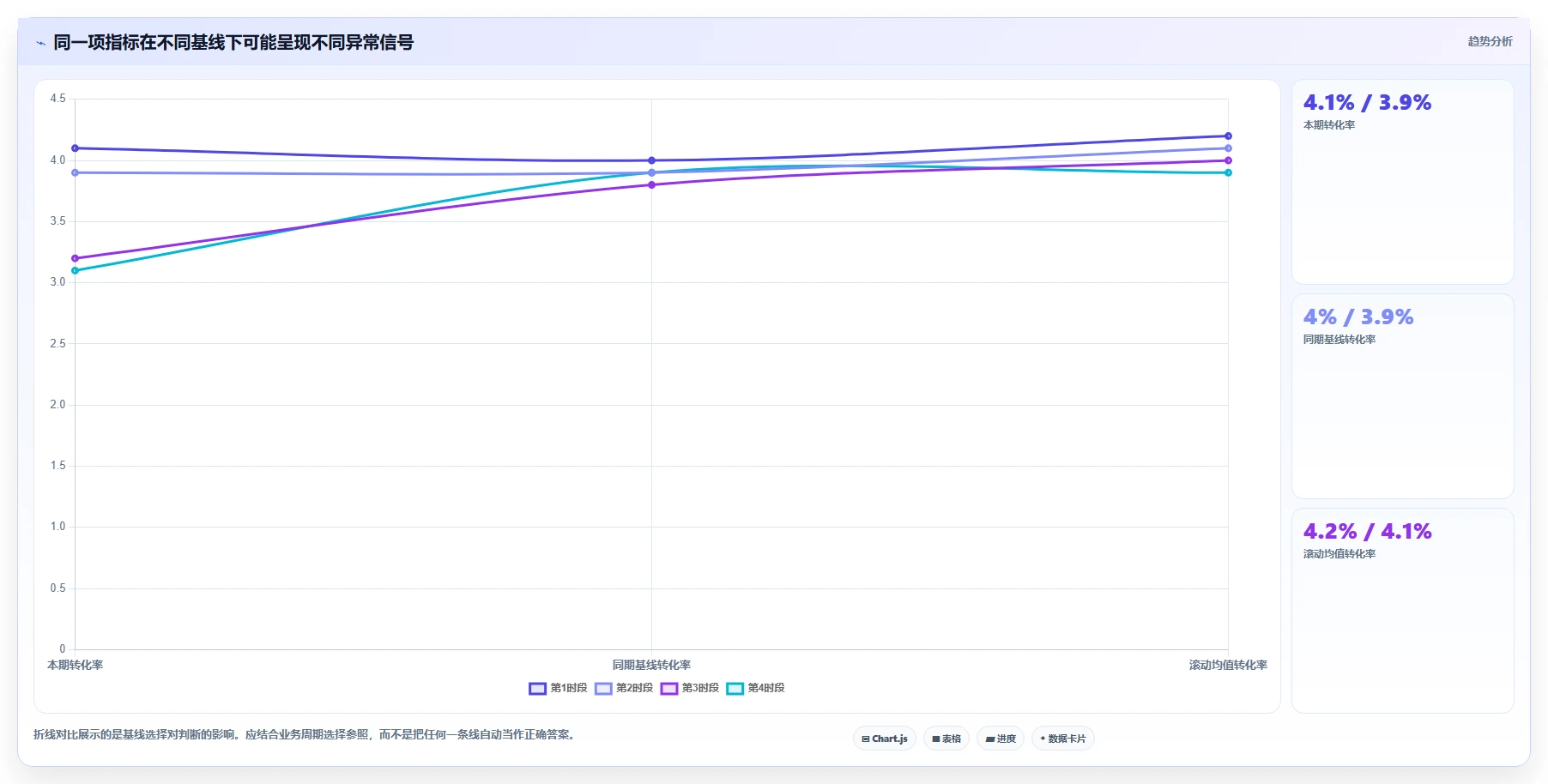Select the 4% / 3.9% 同期基线转化率 card
The width and height of the screenshot is (1548, 784).
point(1403,396)
